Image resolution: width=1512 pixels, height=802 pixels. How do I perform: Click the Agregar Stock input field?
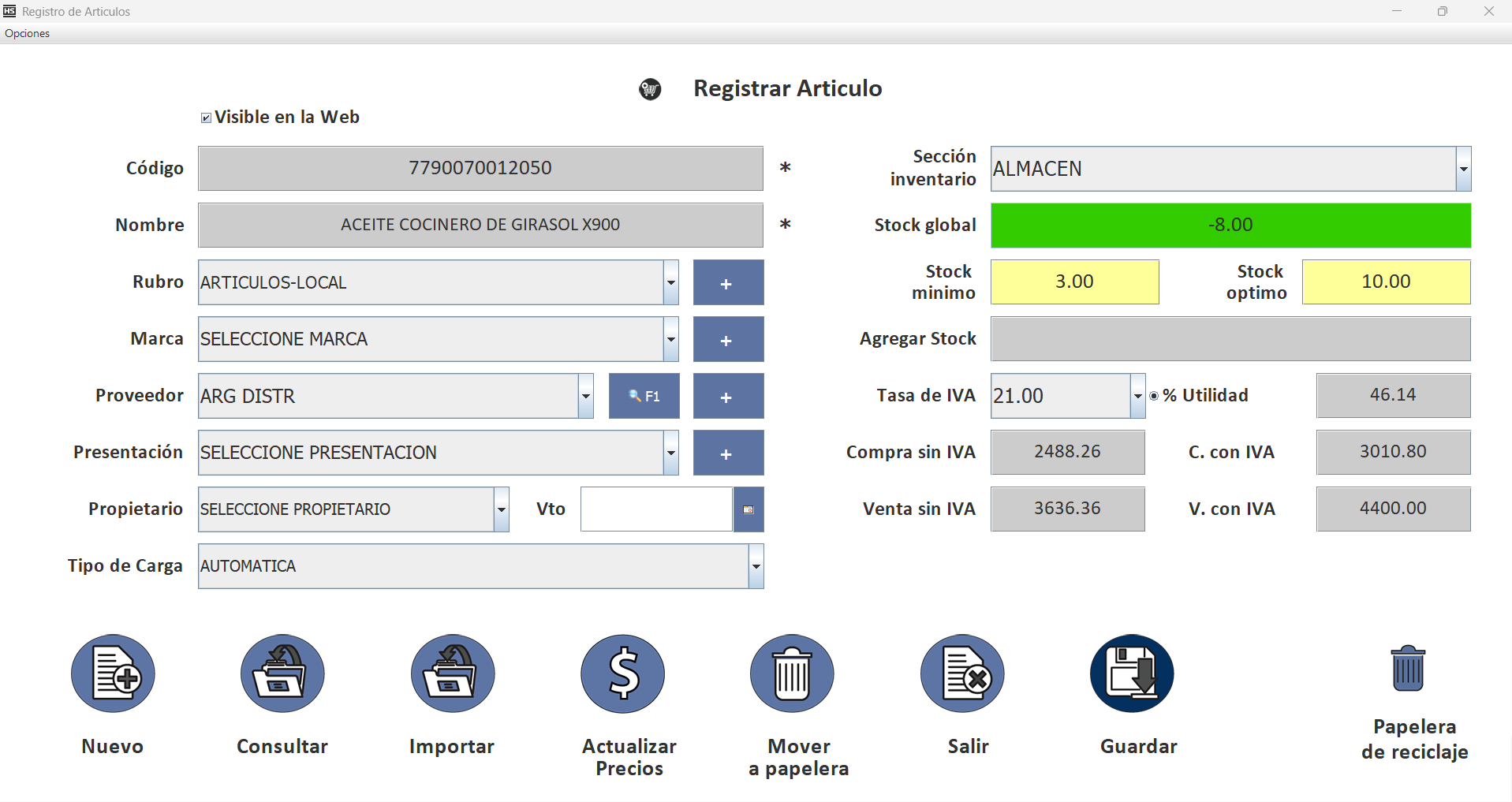(x=1230, y=339)
